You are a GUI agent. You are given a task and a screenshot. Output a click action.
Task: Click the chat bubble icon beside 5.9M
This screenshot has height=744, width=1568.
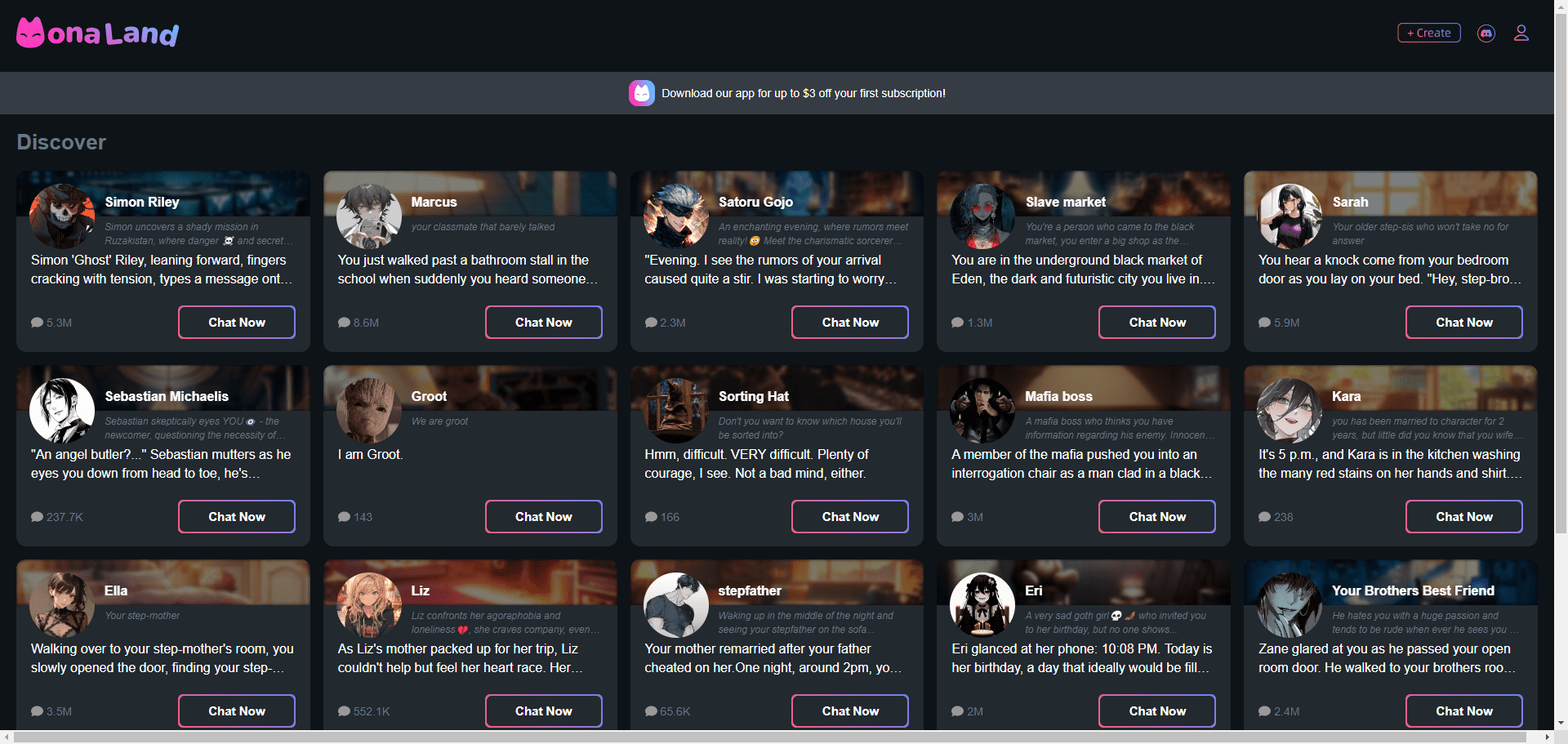1264,323
